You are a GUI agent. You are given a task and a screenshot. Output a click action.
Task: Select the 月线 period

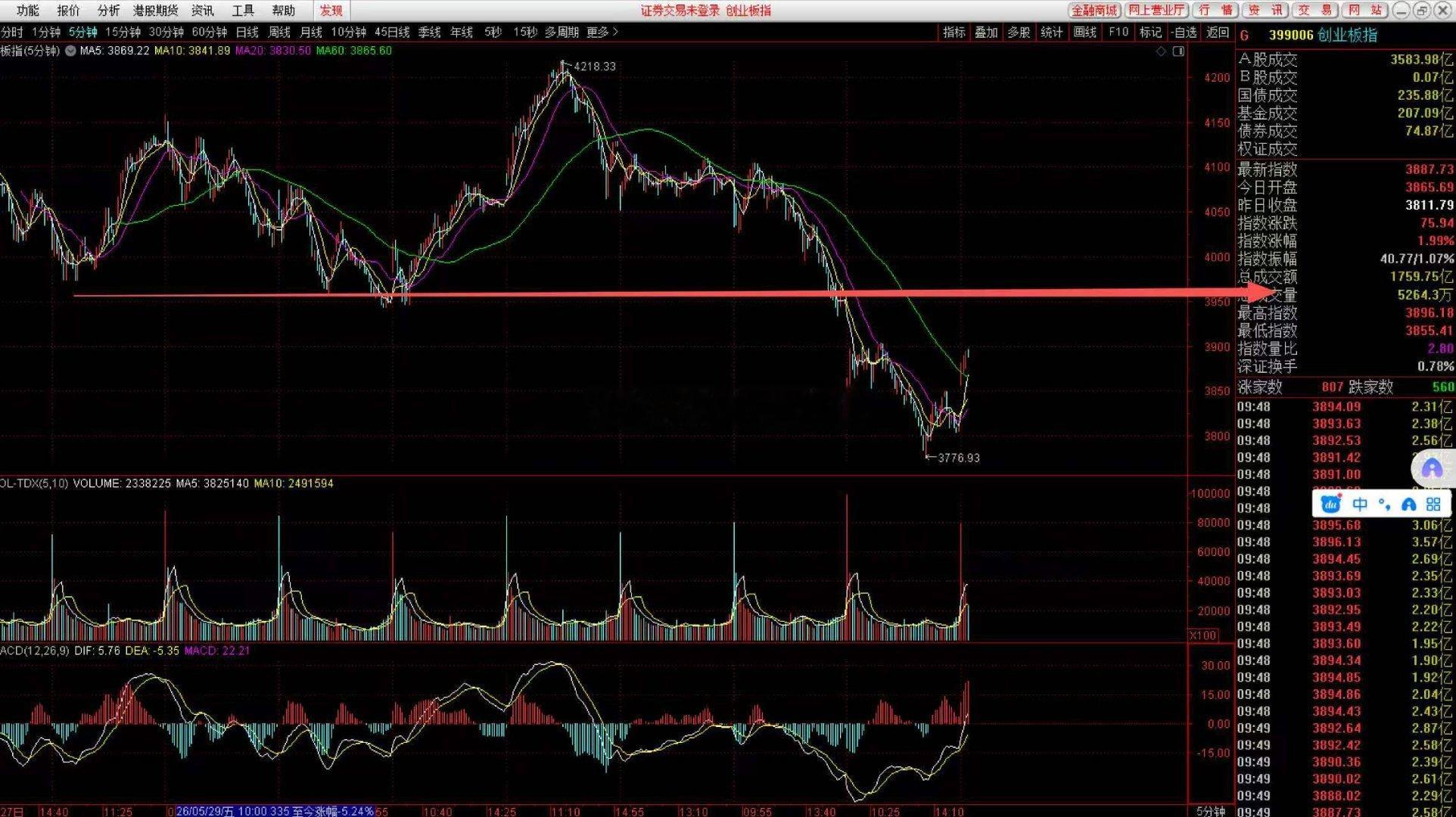coord(311,33)
